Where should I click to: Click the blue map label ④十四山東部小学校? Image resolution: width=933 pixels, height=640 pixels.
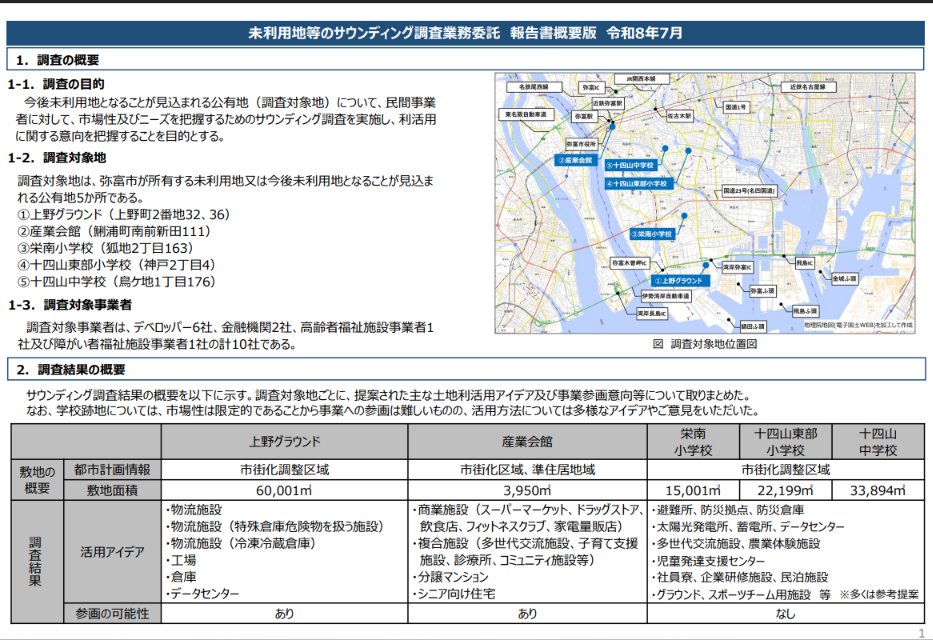(x=639, y=184)
